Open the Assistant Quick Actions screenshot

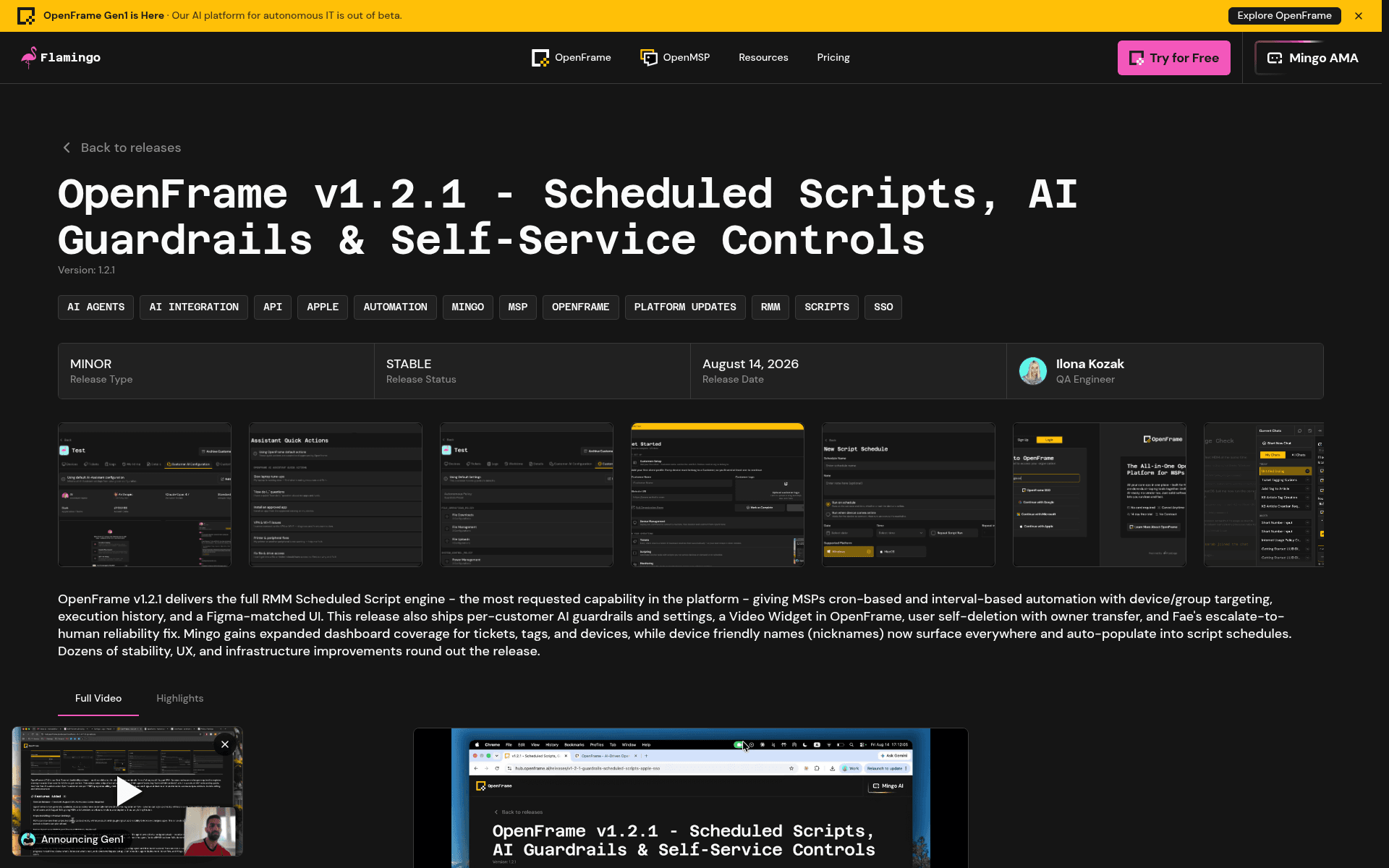click(336, 495)
